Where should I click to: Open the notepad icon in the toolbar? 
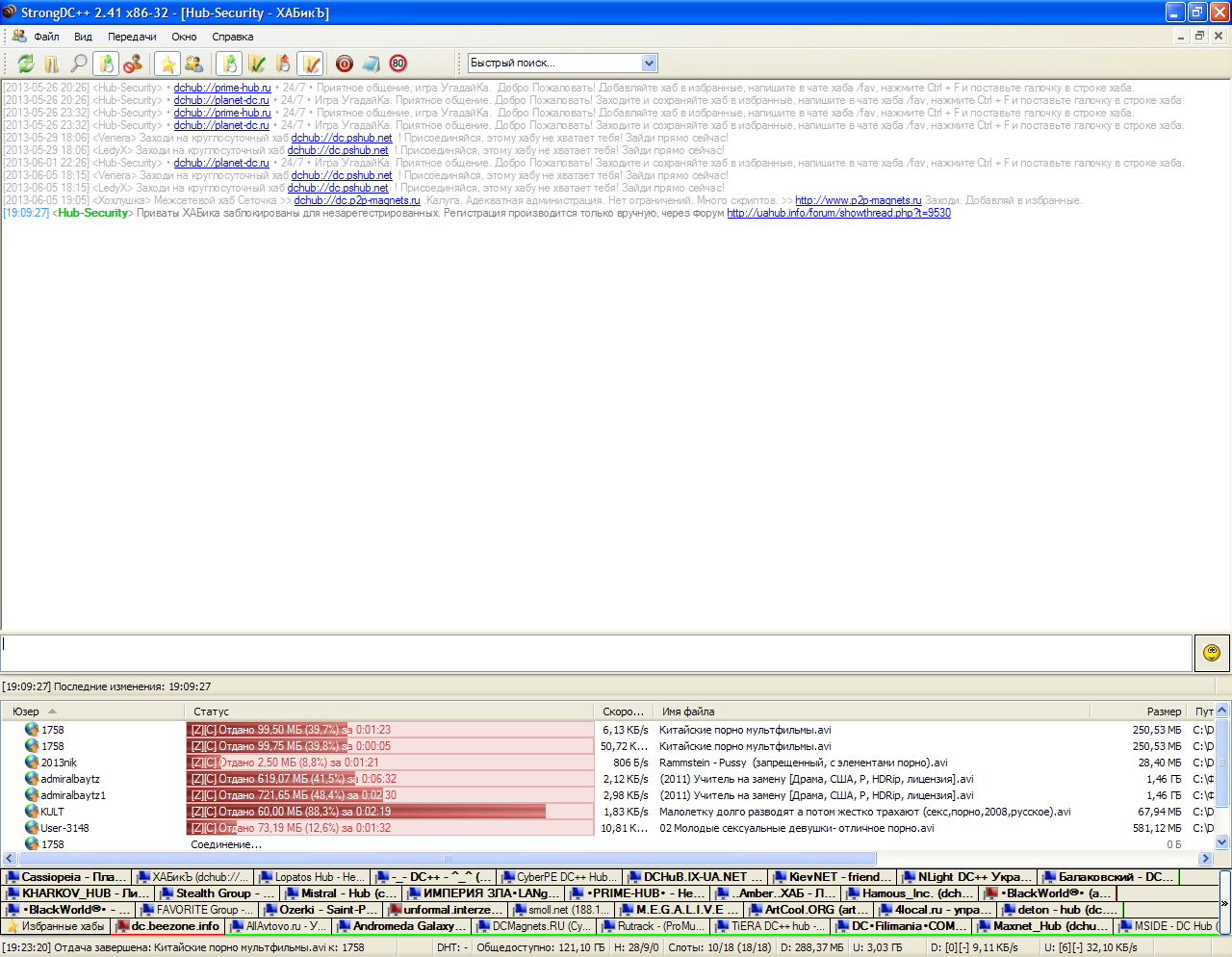pyautogui.click(x=372, y=64)
